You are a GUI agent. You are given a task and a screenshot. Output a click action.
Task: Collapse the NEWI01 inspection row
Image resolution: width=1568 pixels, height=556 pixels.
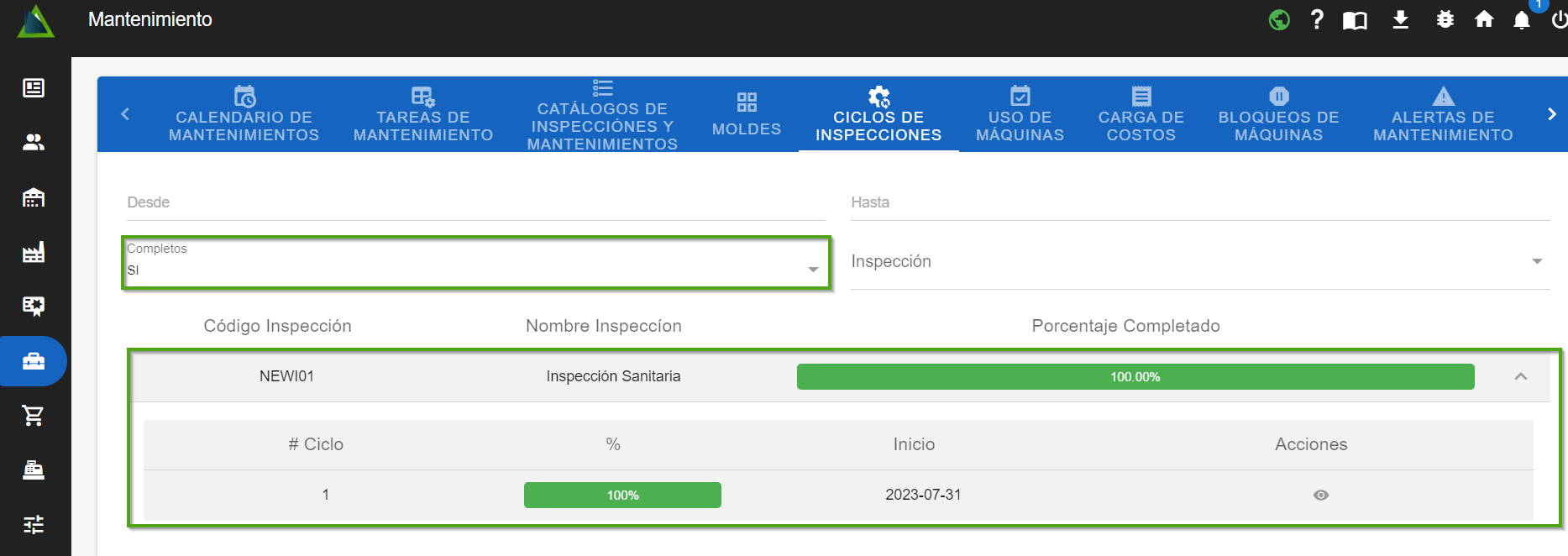1520,377
